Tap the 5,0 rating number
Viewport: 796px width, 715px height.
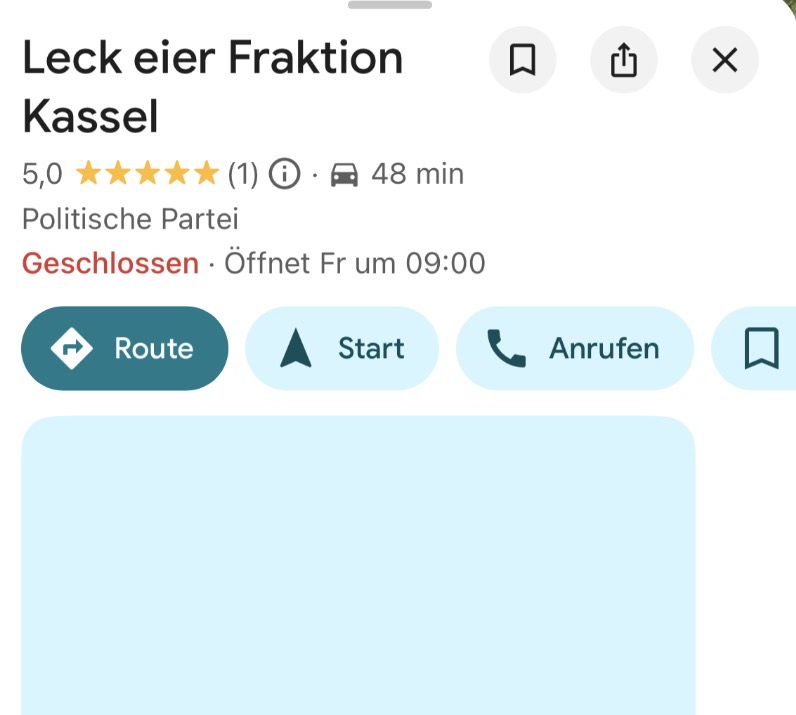tap(42, 175)
